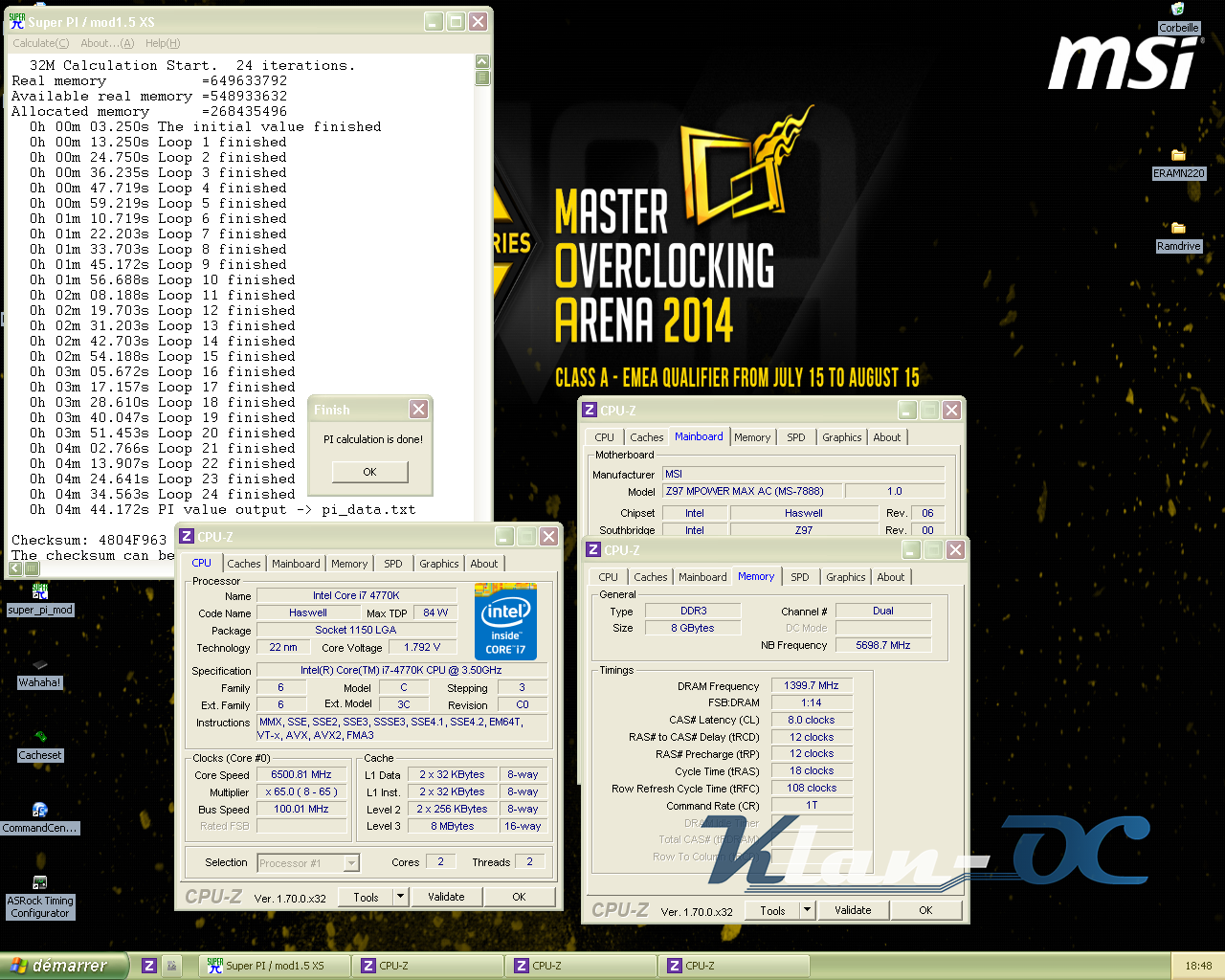The image size is (1225, 980).
Task: Open the About menu in Super PI
Action: 107,43
